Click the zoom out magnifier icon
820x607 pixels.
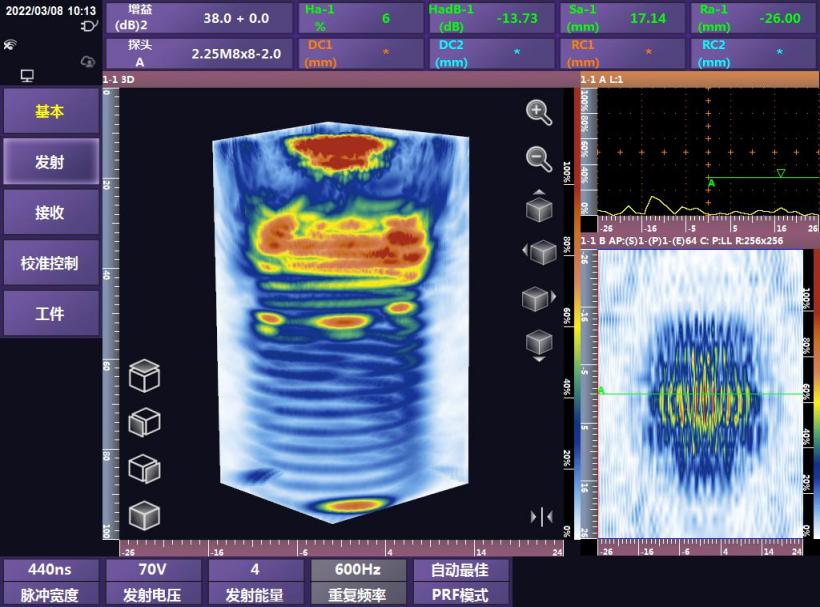[539, 158]
